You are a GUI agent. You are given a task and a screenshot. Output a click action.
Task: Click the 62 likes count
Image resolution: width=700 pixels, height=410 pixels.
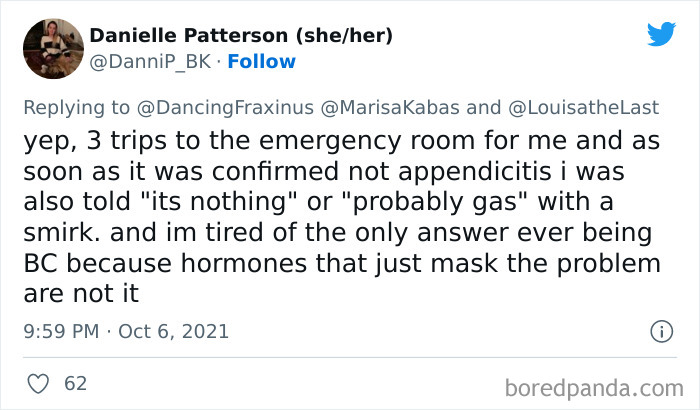[x=75, y=383]
